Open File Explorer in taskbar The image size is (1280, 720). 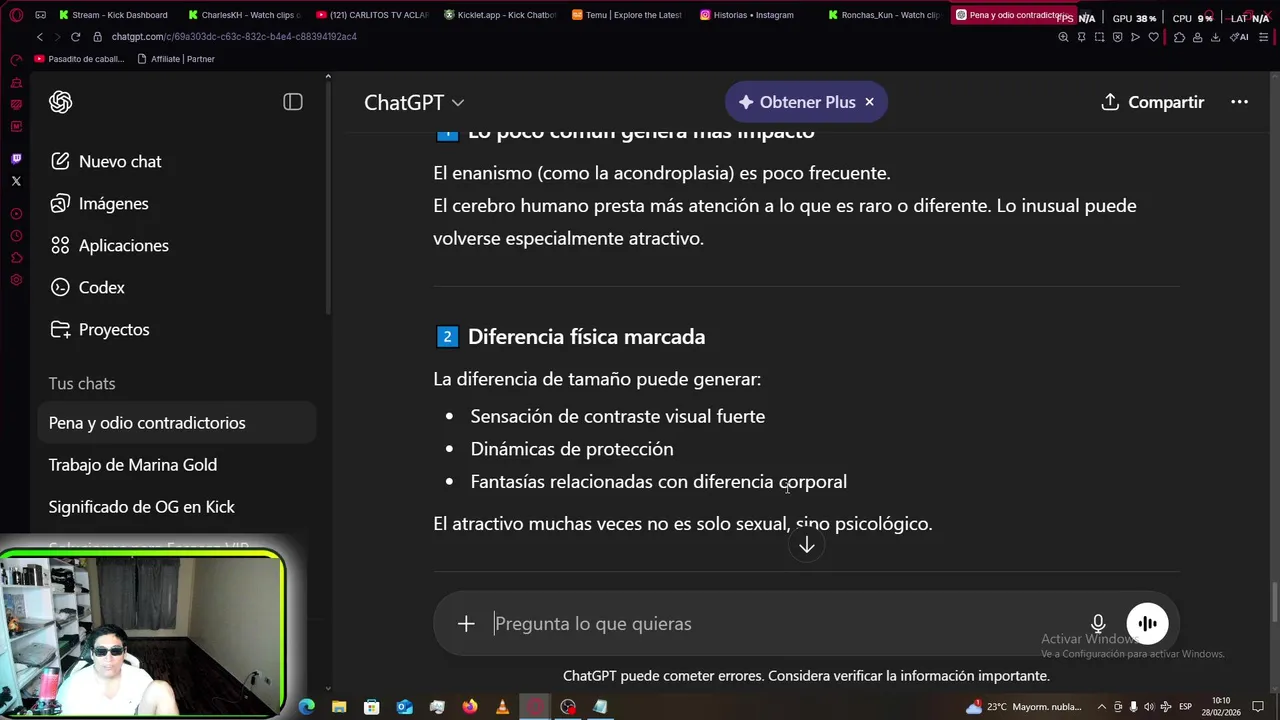coord(339,707)
